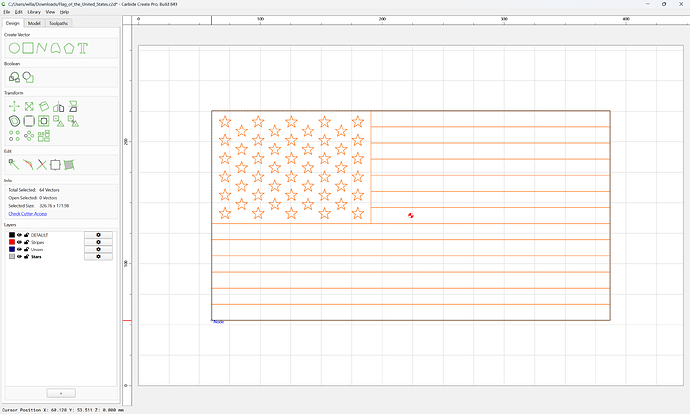This screenshot has height=414, width=690.
Task: Select the Curve shape create tool
Action: 55,48
